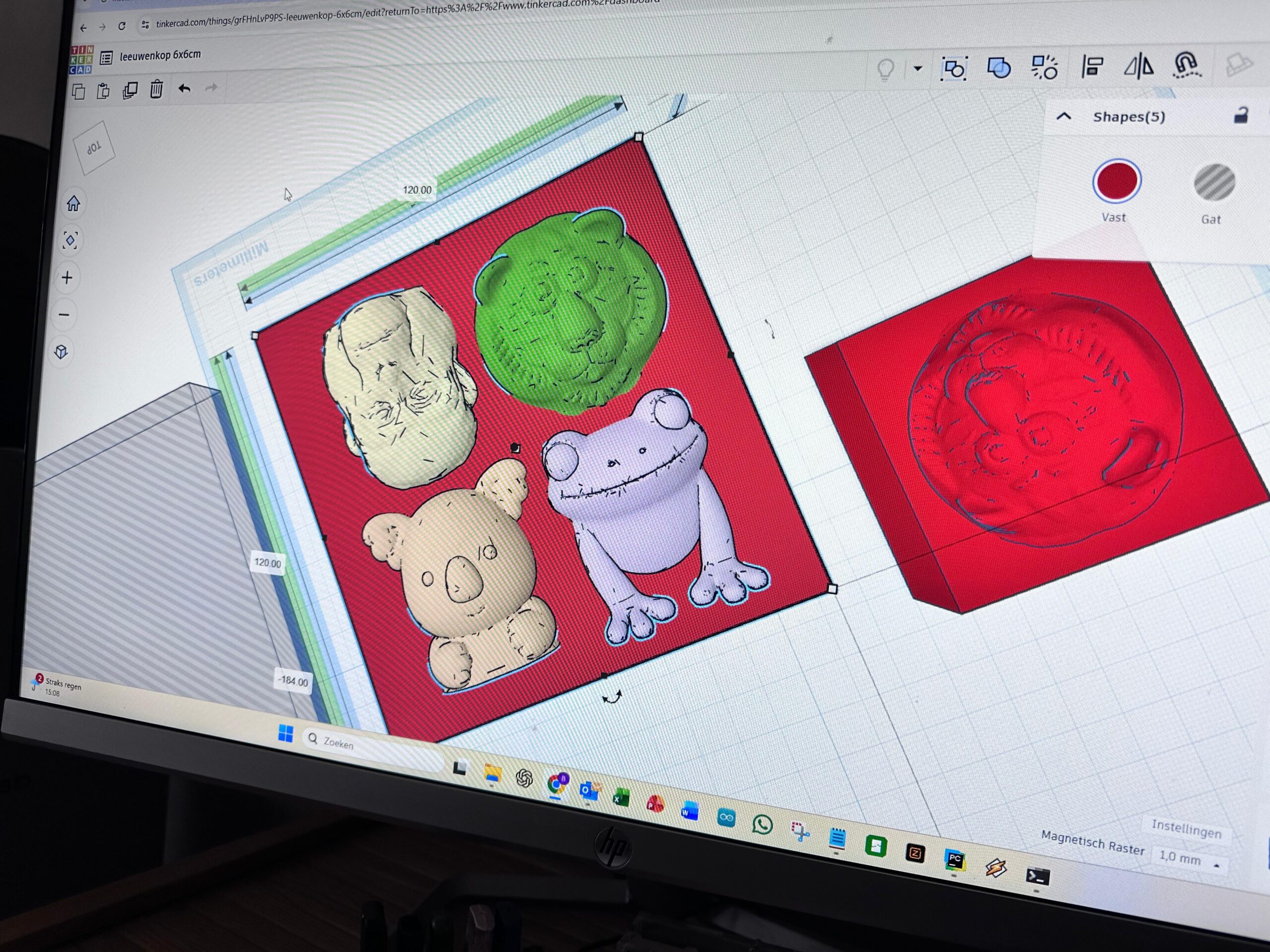Delete selection with trash can icon

[x=156, y=90]
